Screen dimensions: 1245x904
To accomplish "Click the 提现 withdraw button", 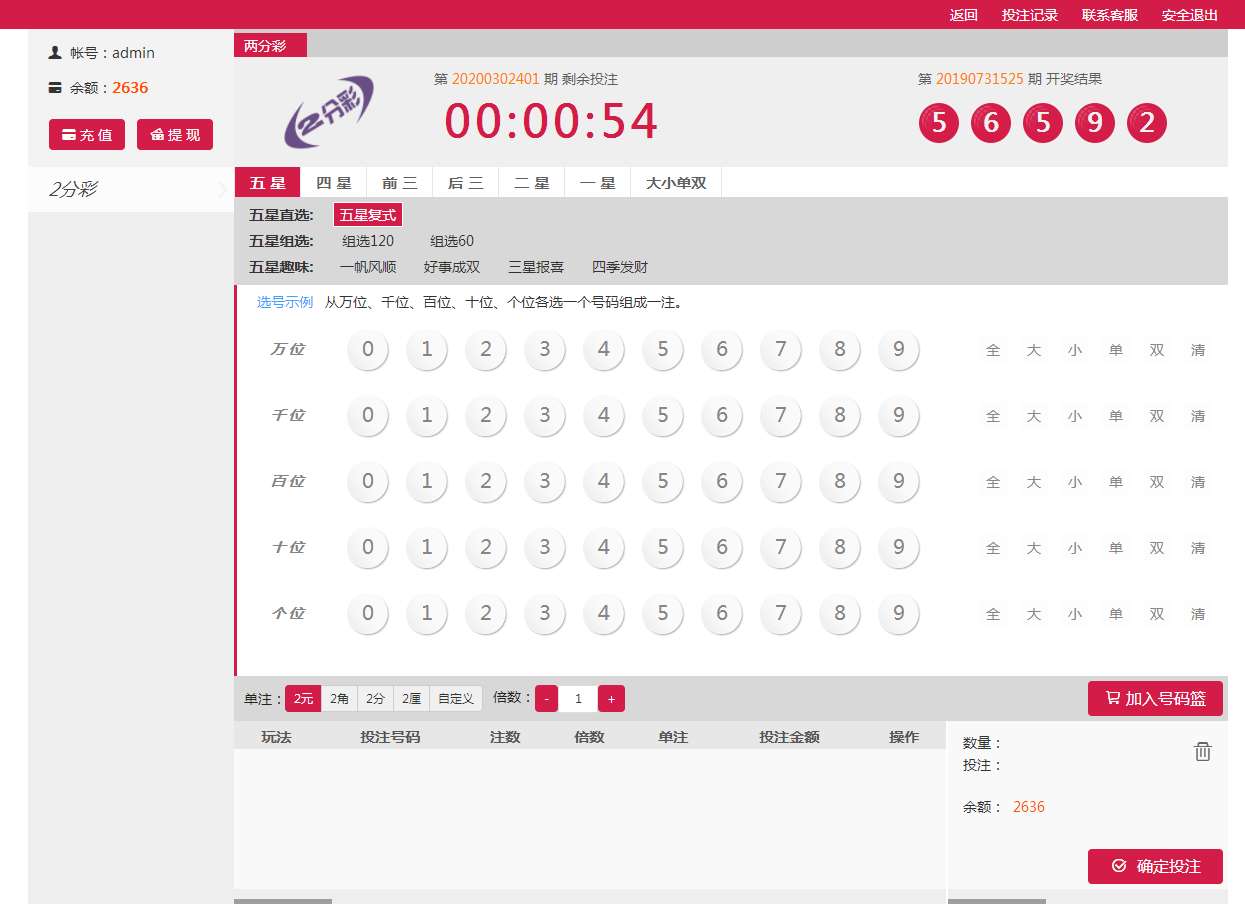I will tap(175, 134).
